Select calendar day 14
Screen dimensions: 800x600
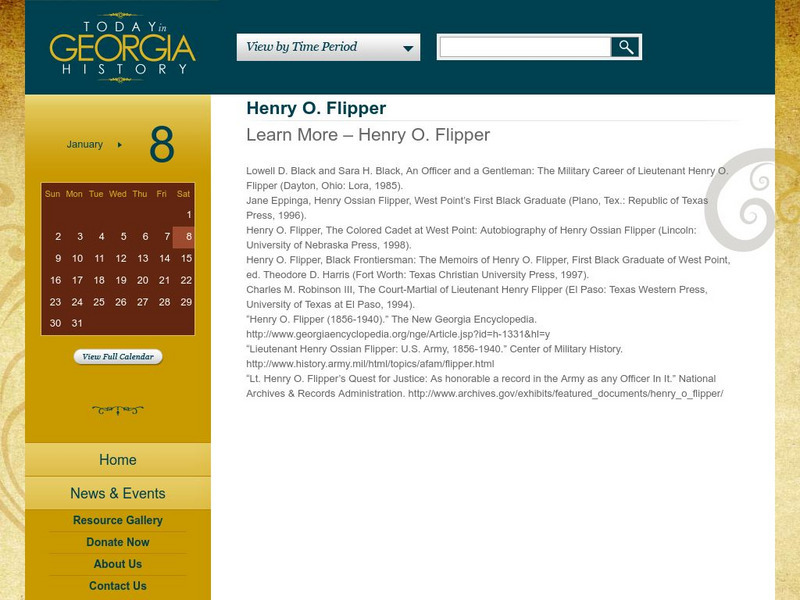(x=165, y=259)
